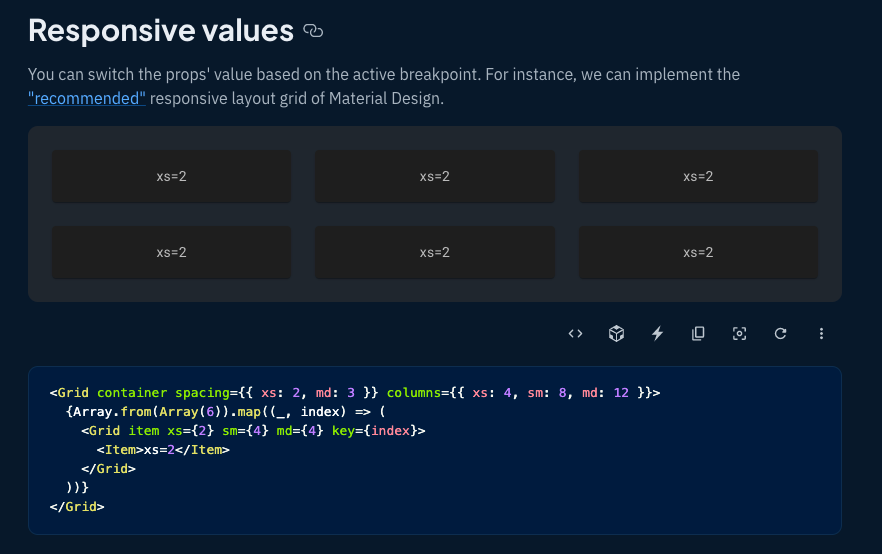Toggle the show source code icon
This screenshot has height=554, width=882.
point(575,334)
